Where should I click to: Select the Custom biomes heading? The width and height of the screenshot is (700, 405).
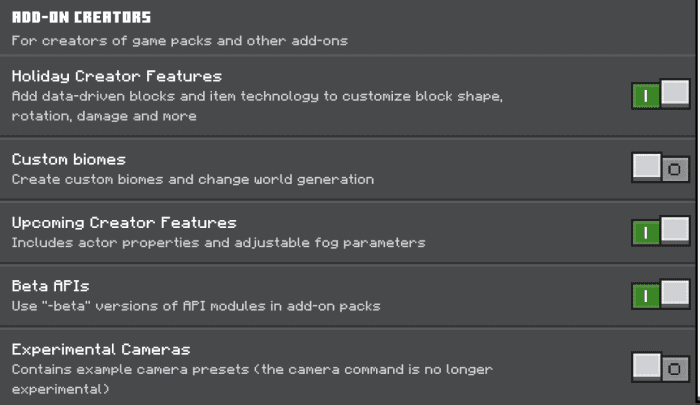click(x=68, y=159)
